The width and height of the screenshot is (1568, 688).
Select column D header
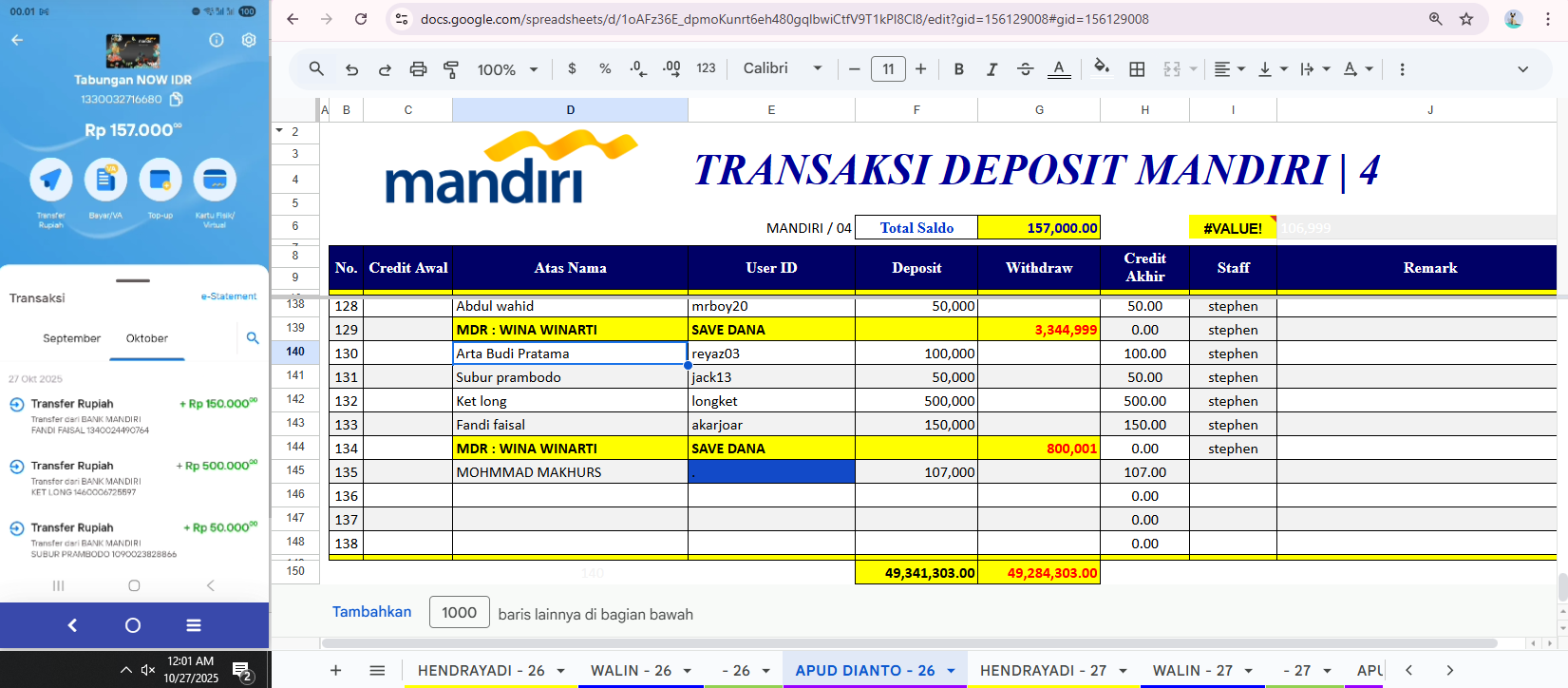click(x=570, y=110)
